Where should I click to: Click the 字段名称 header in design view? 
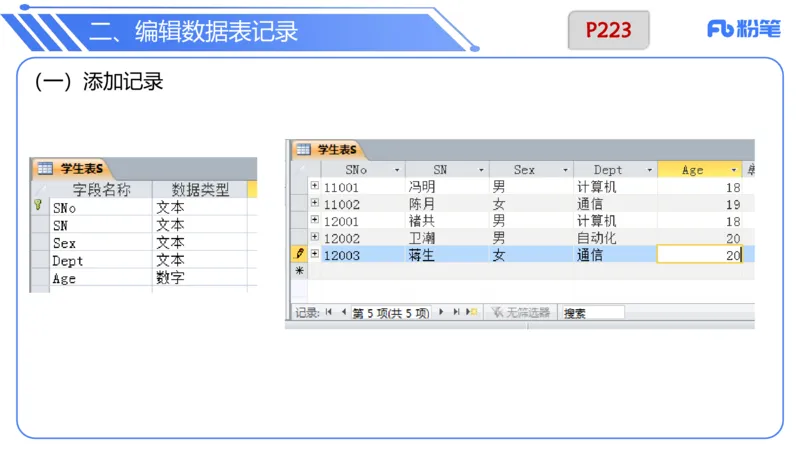pos(101,190)
